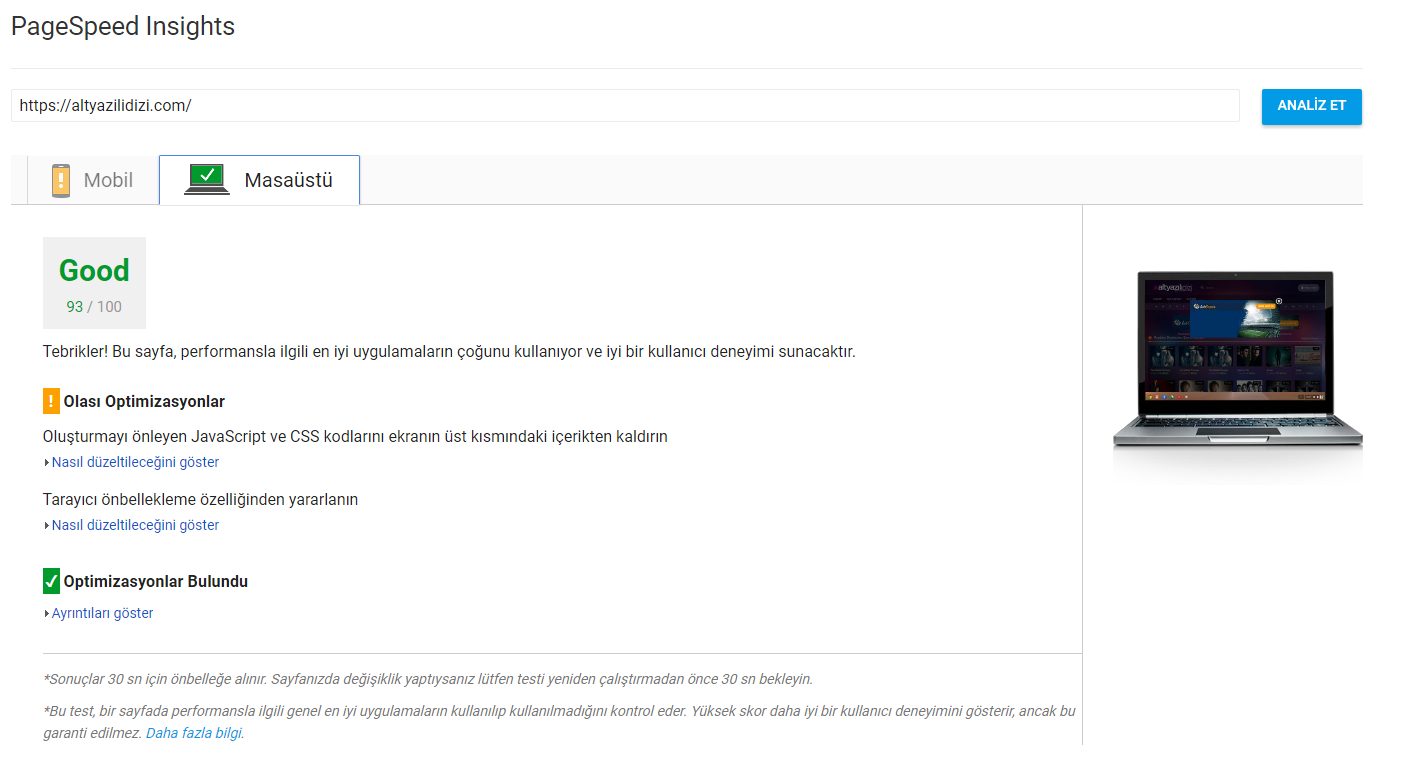Click the orange exclamation icon beside Olası Optimizasyonlar
Viewport: 1401px width, 757px height.
[52, 401]
